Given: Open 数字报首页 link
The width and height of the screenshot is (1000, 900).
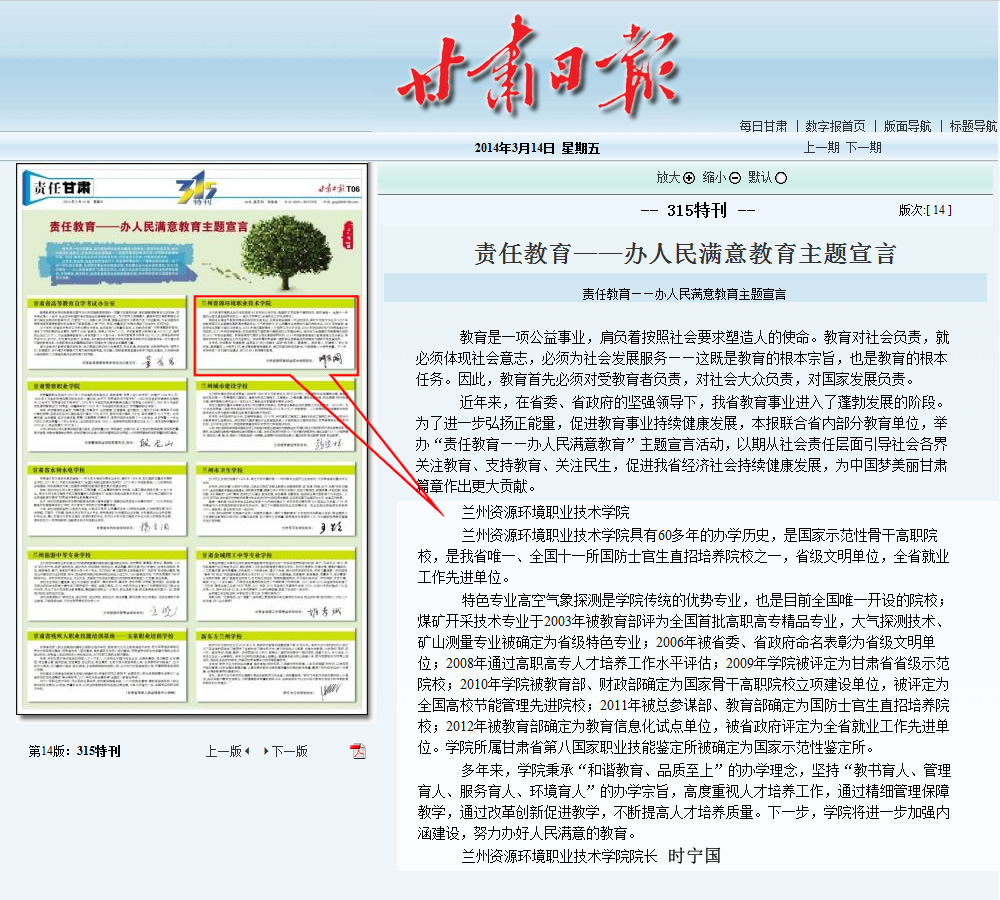Looking at the screenshot, I should point(835,126).
